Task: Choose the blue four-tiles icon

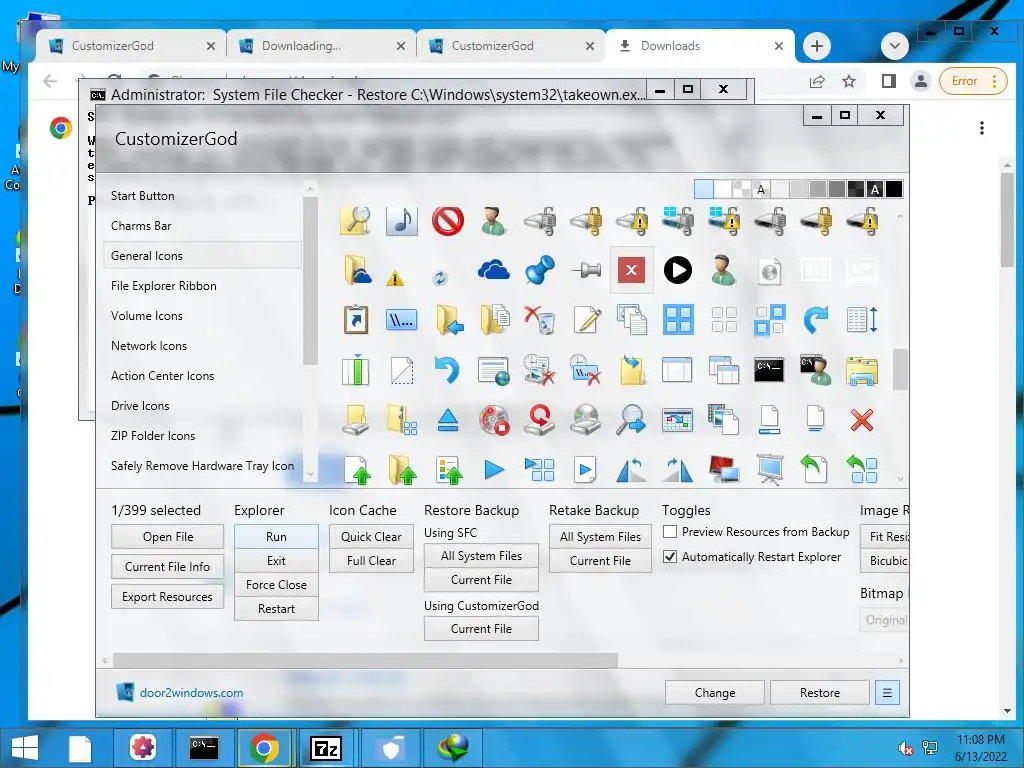Action: [x=677, y=319]
